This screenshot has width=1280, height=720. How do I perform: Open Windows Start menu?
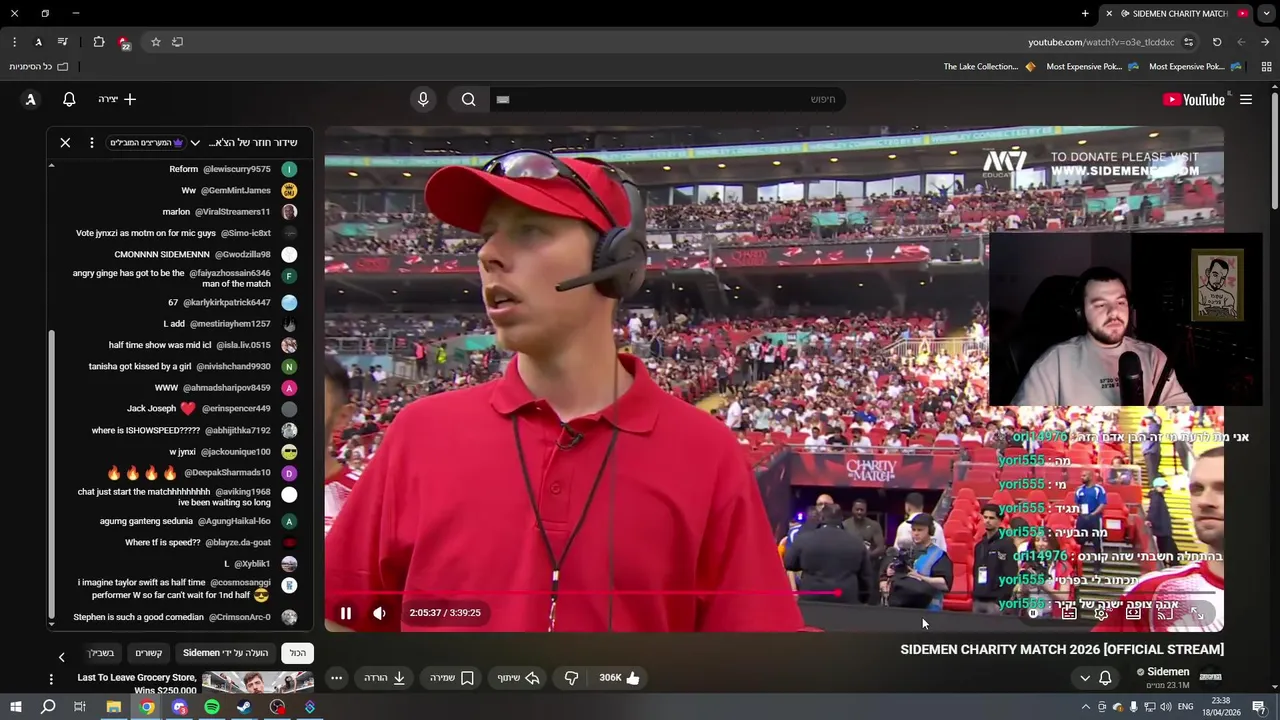pos(15,707)
